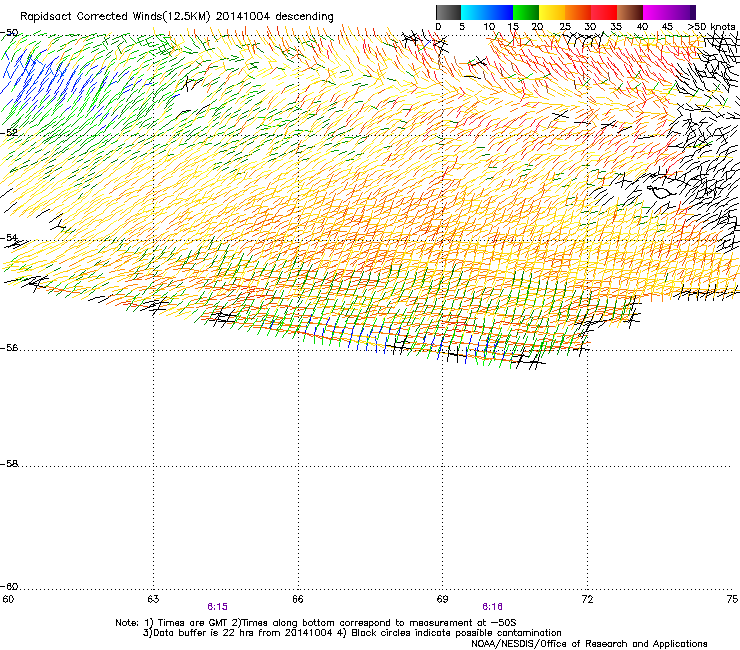Select the green 15-20 knots legend color
Viewport: 740px width, 650px height.
[526, 12]
